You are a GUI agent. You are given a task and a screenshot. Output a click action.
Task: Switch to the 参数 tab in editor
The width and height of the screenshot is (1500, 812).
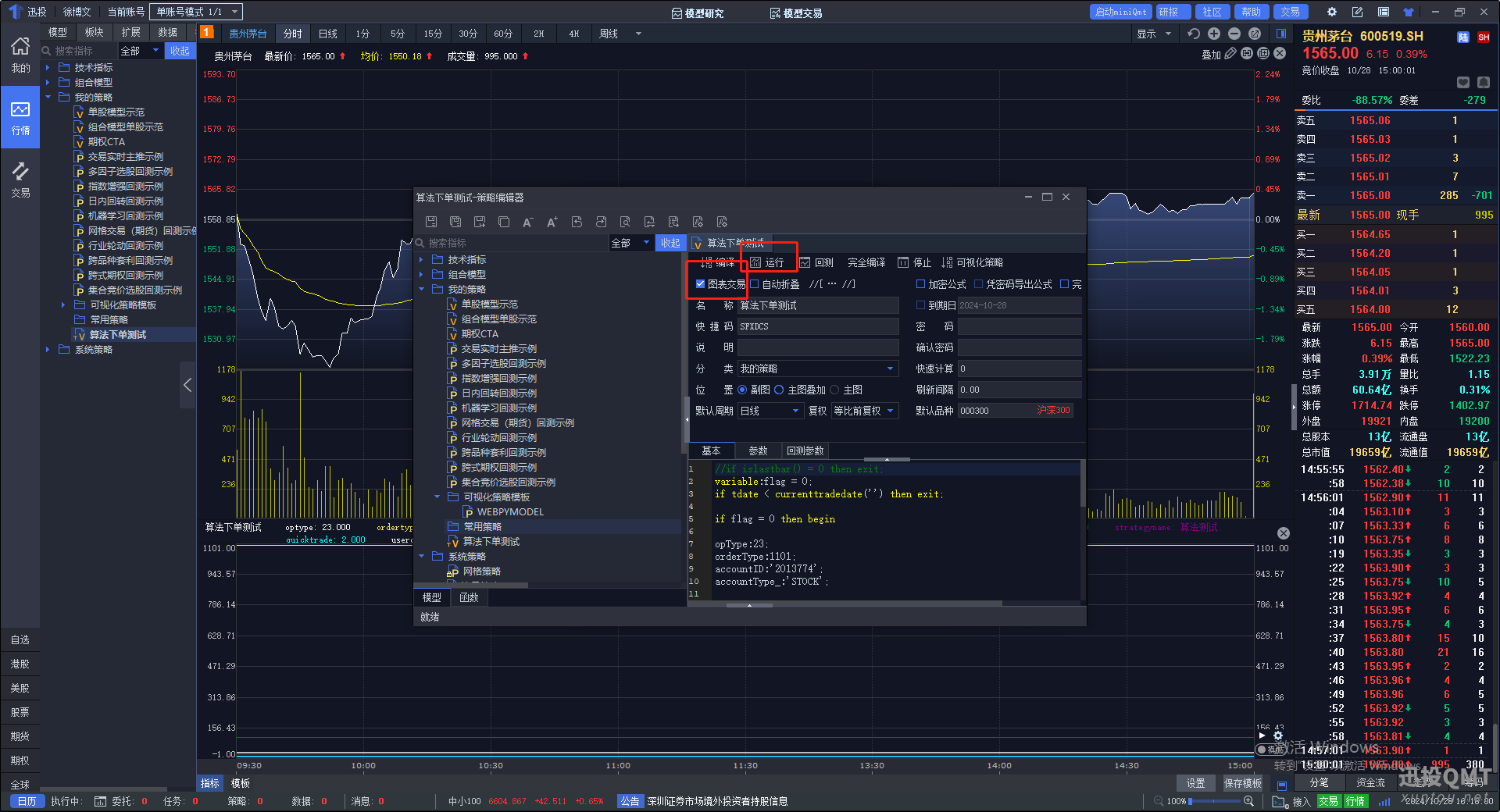pos(758,451)
